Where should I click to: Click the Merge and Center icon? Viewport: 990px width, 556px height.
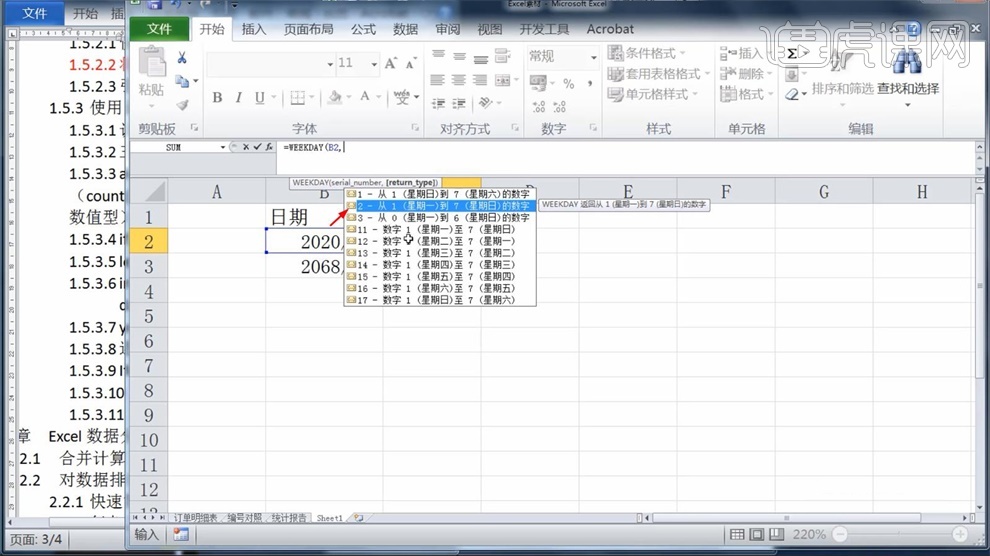(x=503, y=80)
